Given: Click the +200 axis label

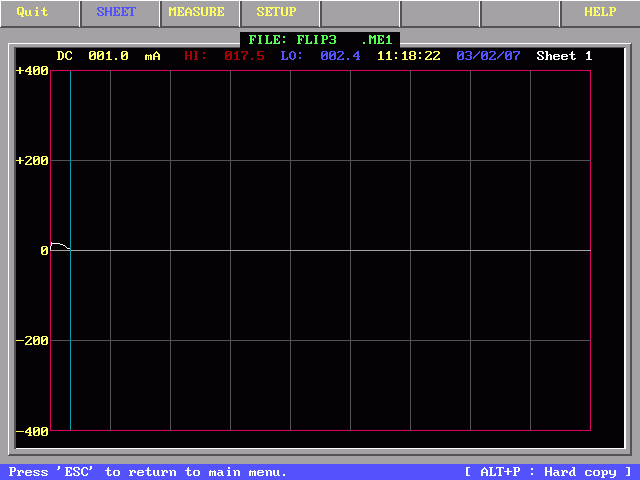Looking at the screenshot, I should tap(32, 161).
